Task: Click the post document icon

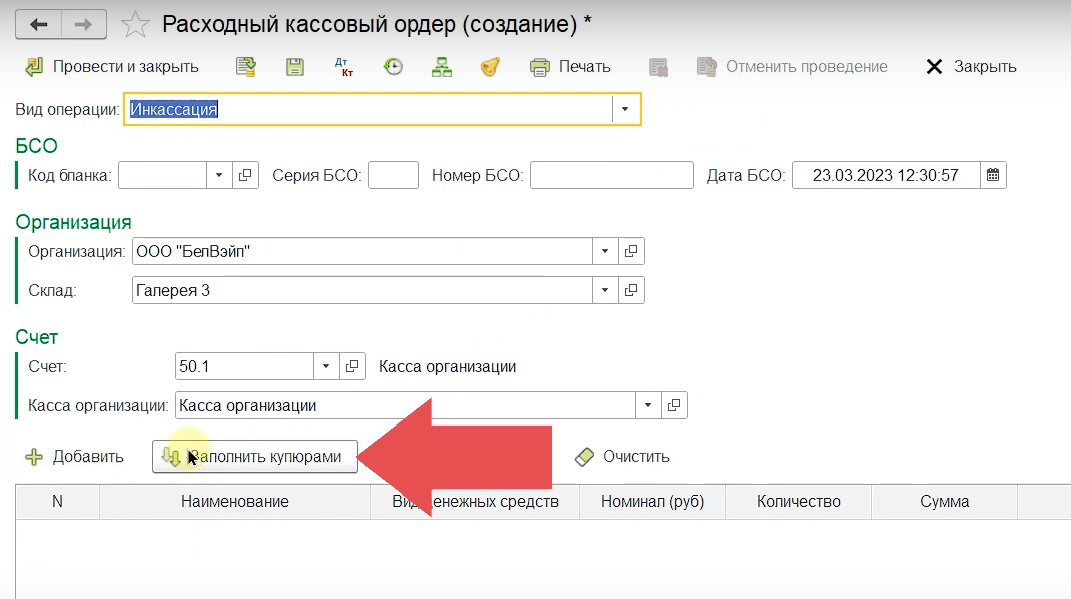Action: pos(245,67)
